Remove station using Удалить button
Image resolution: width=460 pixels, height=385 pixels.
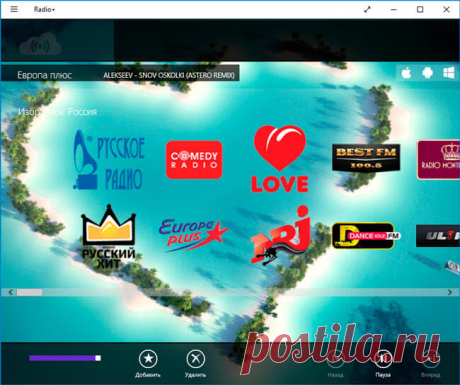tap(195, 363)
